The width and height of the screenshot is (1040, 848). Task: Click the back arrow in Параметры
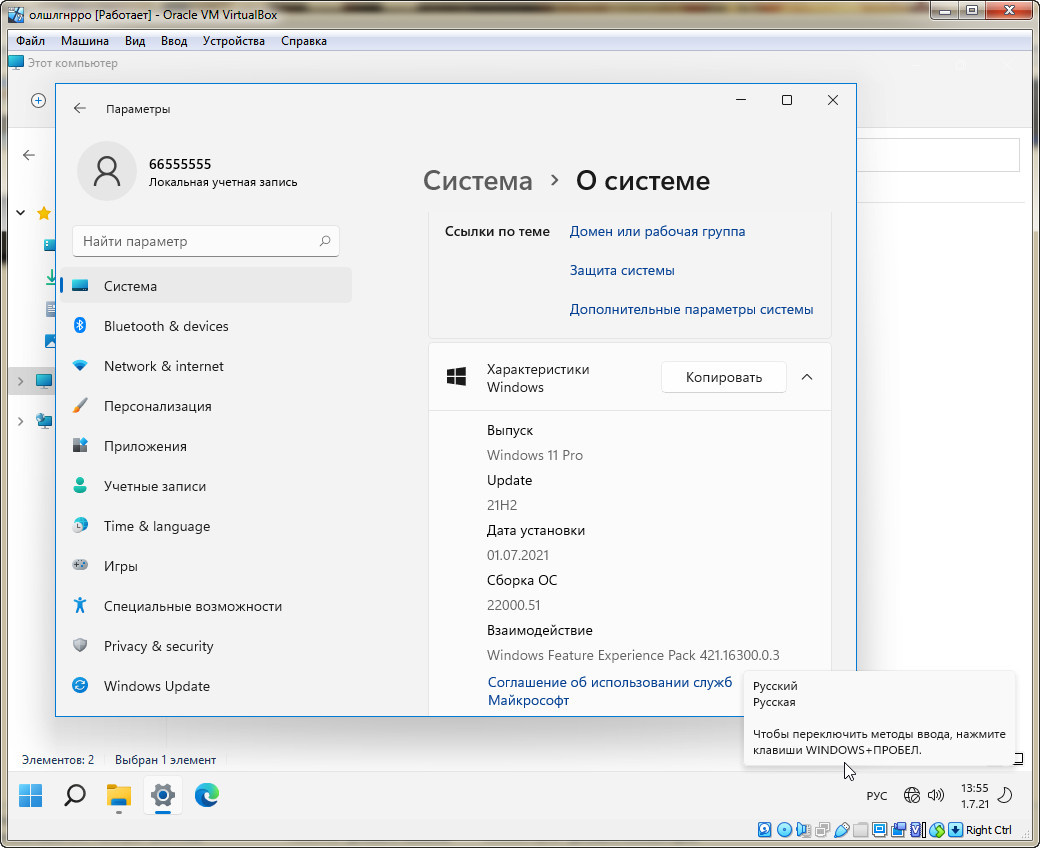(x=80, y=109)
